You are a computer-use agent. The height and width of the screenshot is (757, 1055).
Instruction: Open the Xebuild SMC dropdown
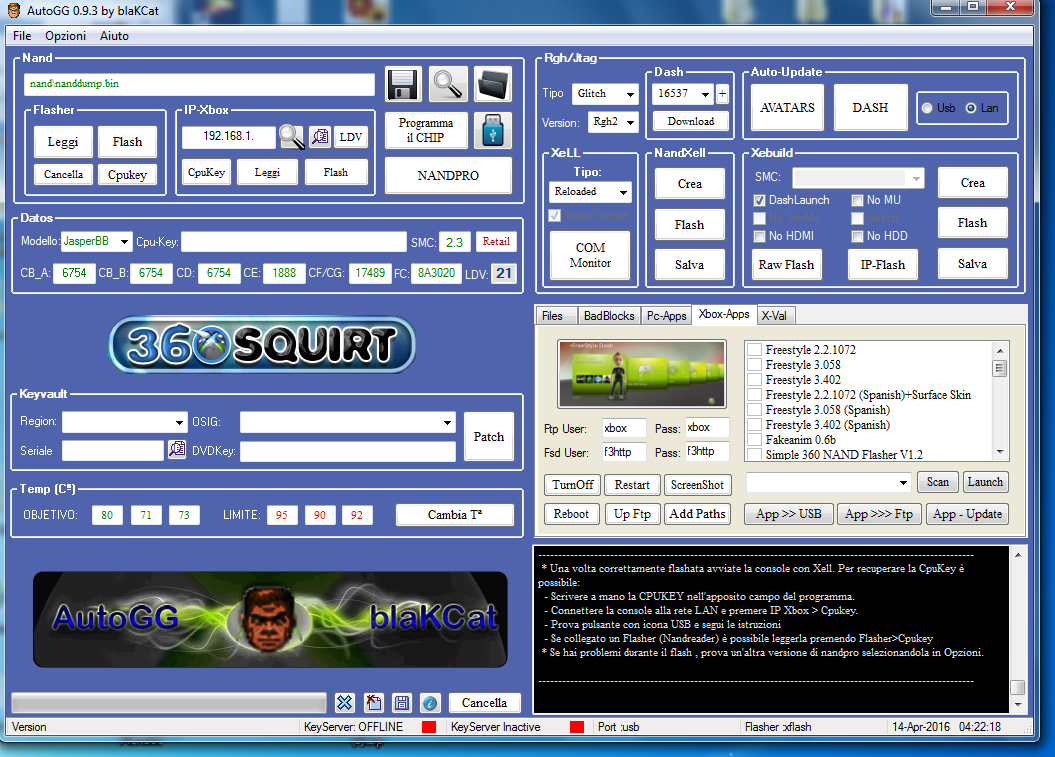(x=916, y=178)
